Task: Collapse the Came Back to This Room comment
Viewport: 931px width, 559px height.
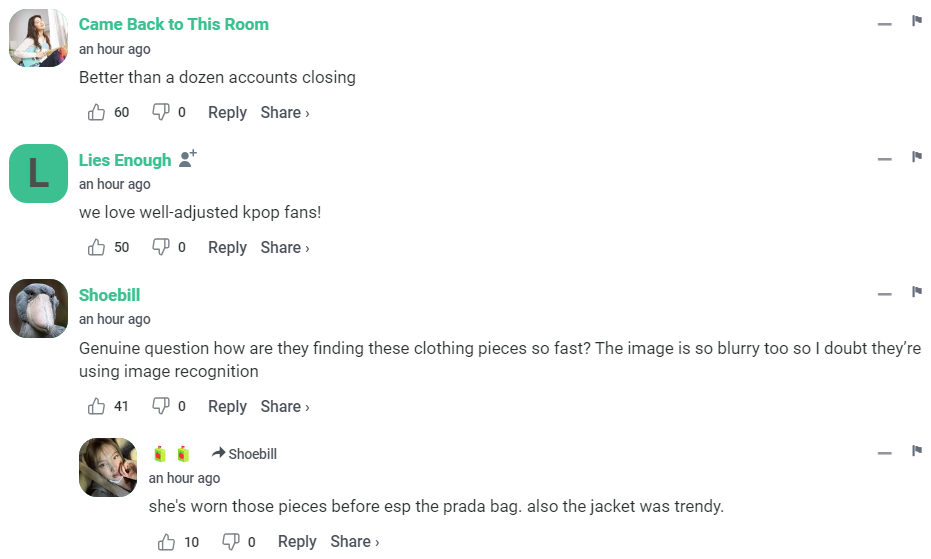Action: [x=884, y=24]
